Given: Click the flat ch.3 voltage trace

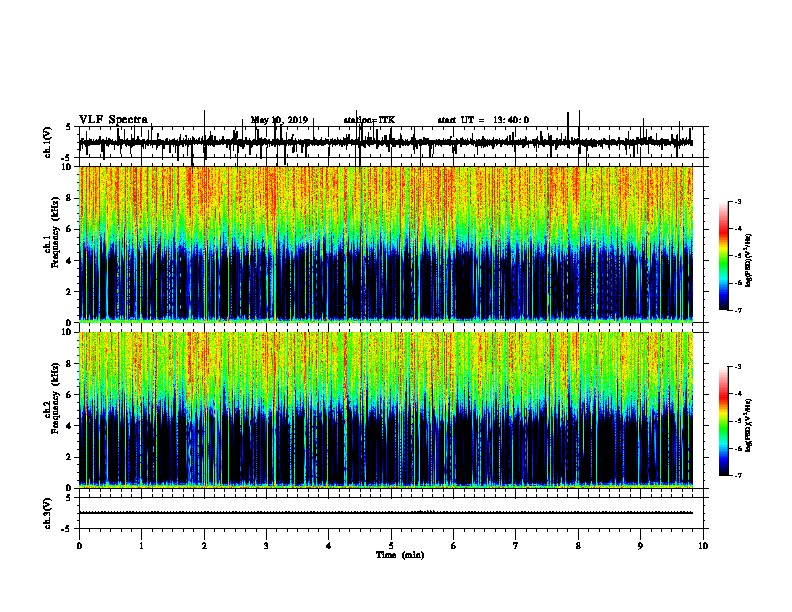Looking at the screenshot, I should [386, 513].
